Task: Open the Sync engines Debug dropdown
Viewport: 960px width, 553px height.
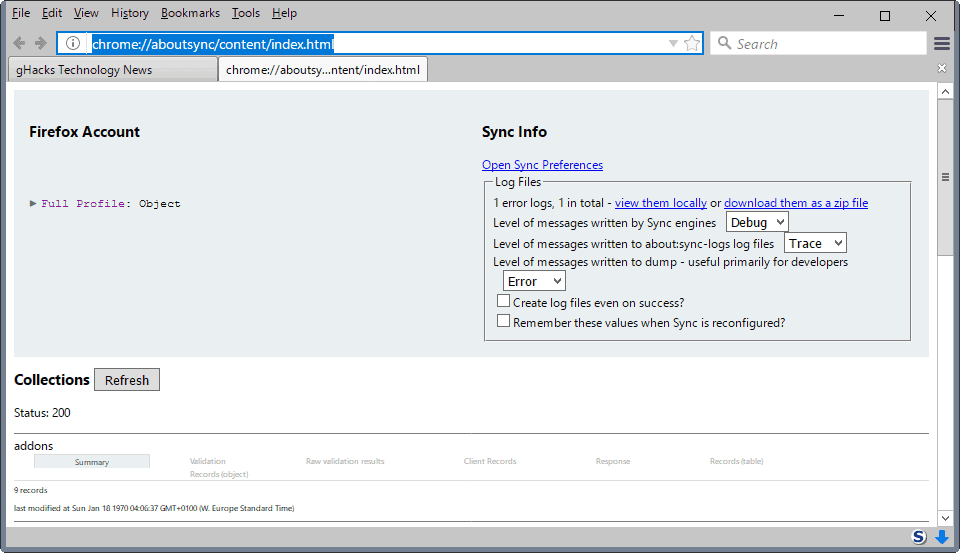Action: [757, 222]
